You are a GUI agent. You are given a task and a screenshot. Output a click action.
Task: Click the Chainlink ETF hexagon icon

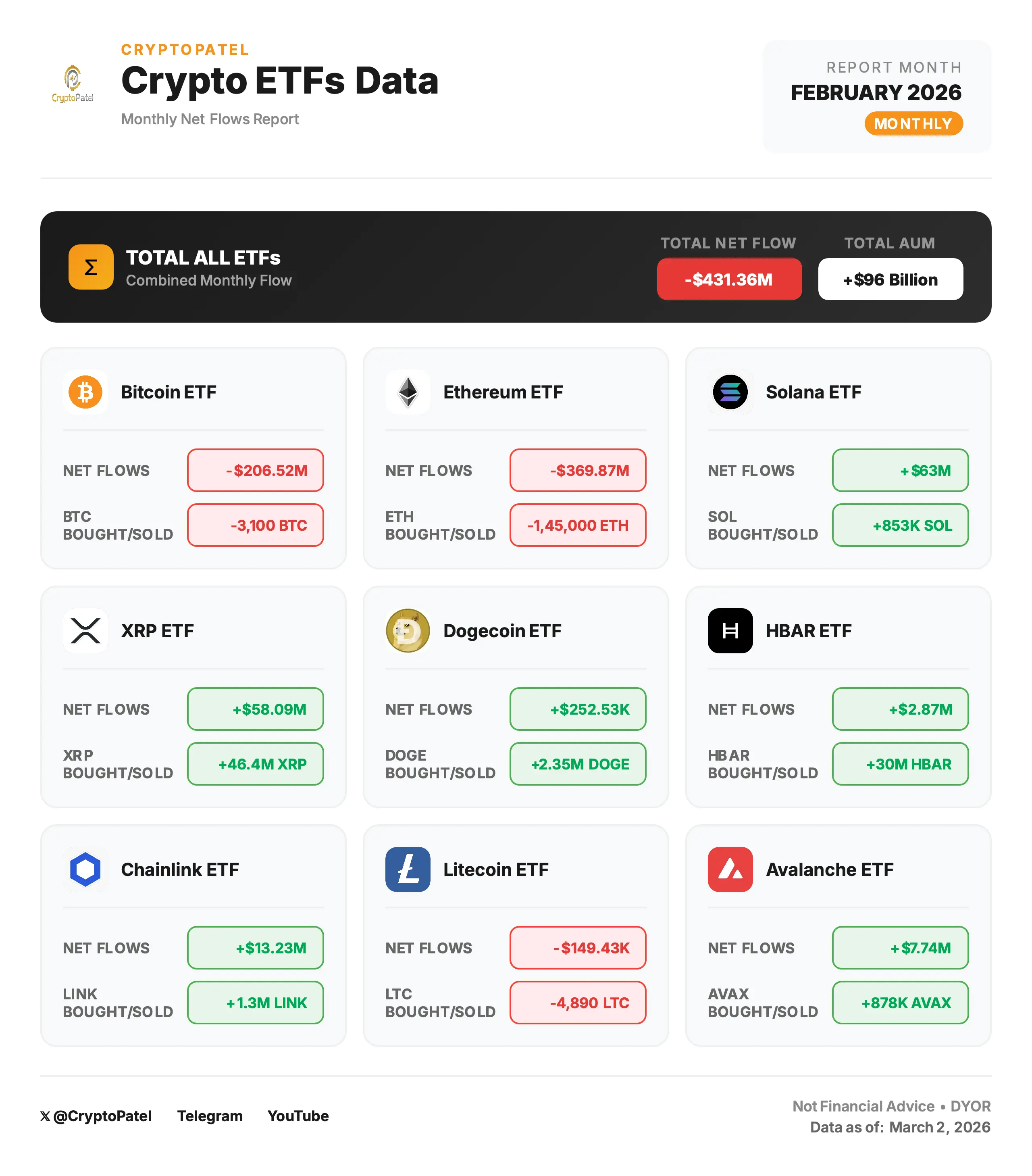(x=85, y=869)
